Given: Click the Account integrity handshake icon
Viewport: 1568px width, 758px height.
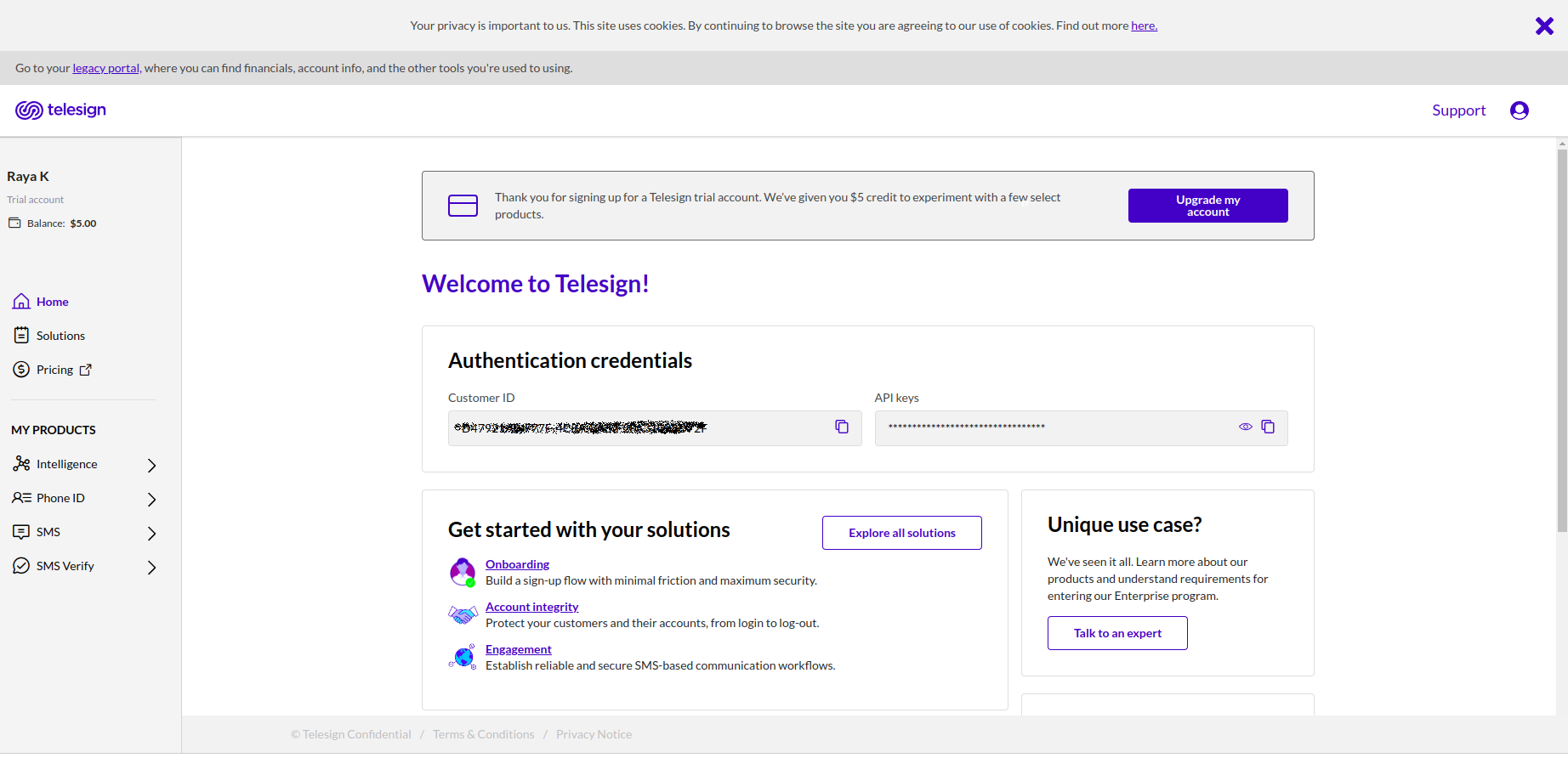Looking at the screenshot, I should tap(463, 614).
